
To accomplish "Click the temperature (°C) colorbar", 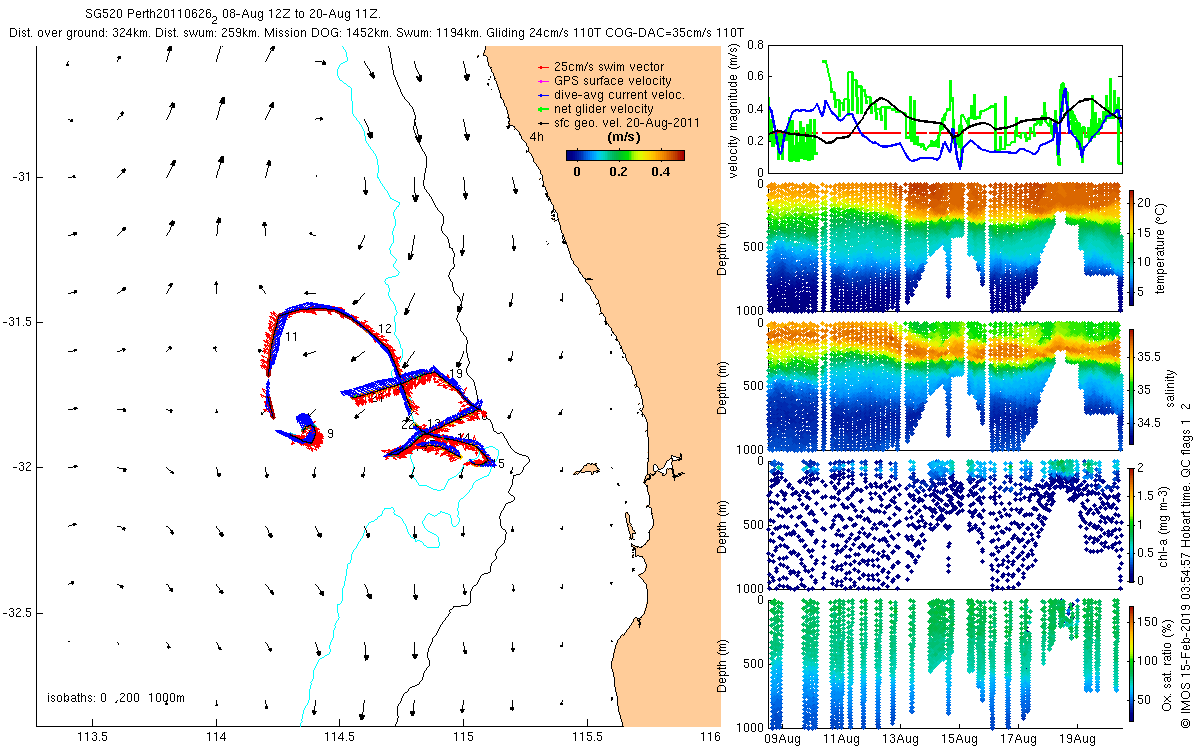I will [1133, 248].
